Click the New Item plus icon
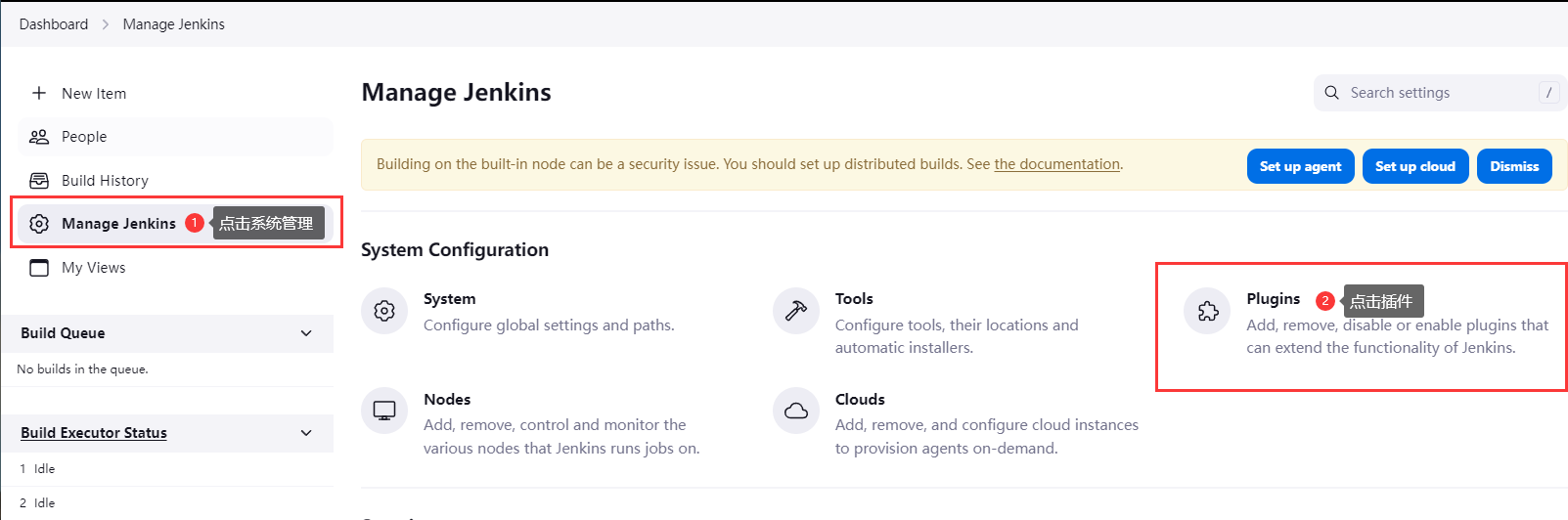The height and width of the screenshot is (520, 1568). point(39,93)
